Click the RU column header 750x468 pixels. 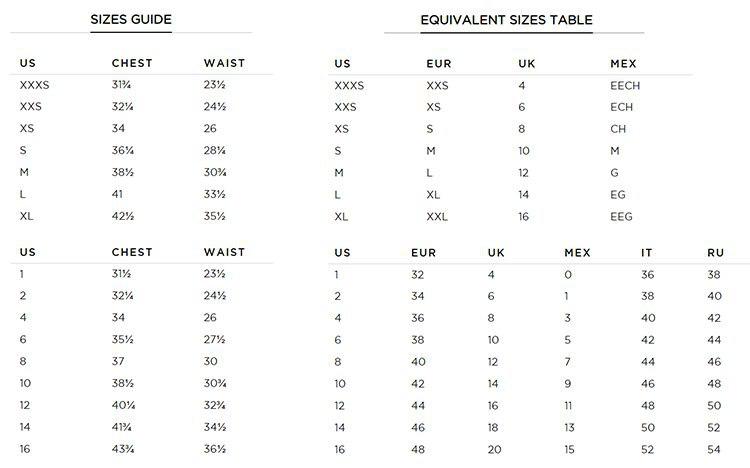(x=714, y=253)
